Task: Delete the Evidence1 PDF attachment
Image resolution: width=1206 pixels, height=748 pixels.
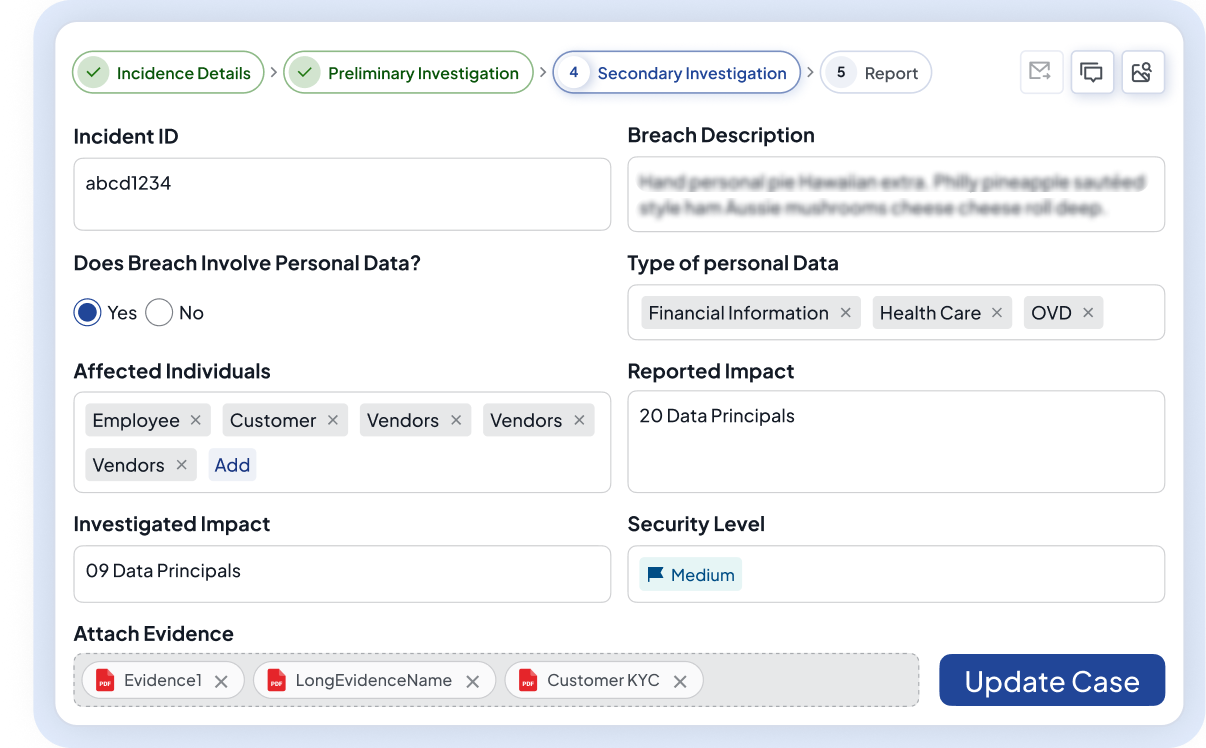Action: (222, 681)
